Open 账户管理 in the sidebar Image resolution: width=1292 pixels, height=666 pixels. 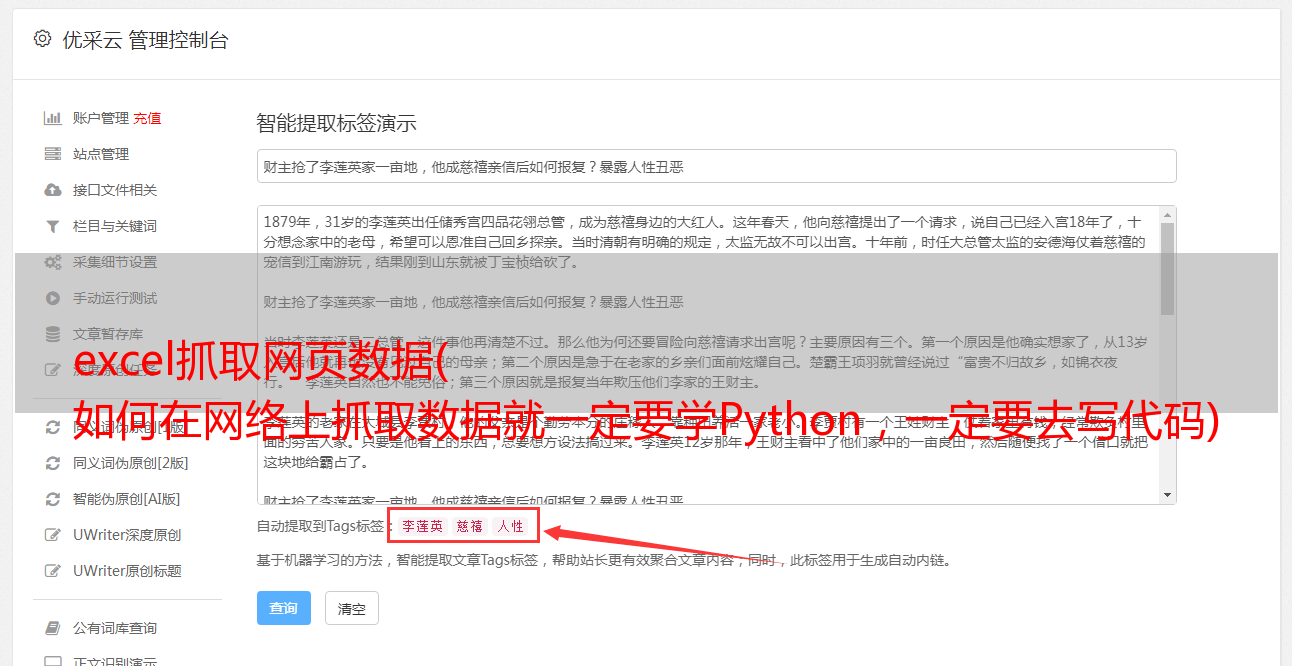tap(101, 118)
